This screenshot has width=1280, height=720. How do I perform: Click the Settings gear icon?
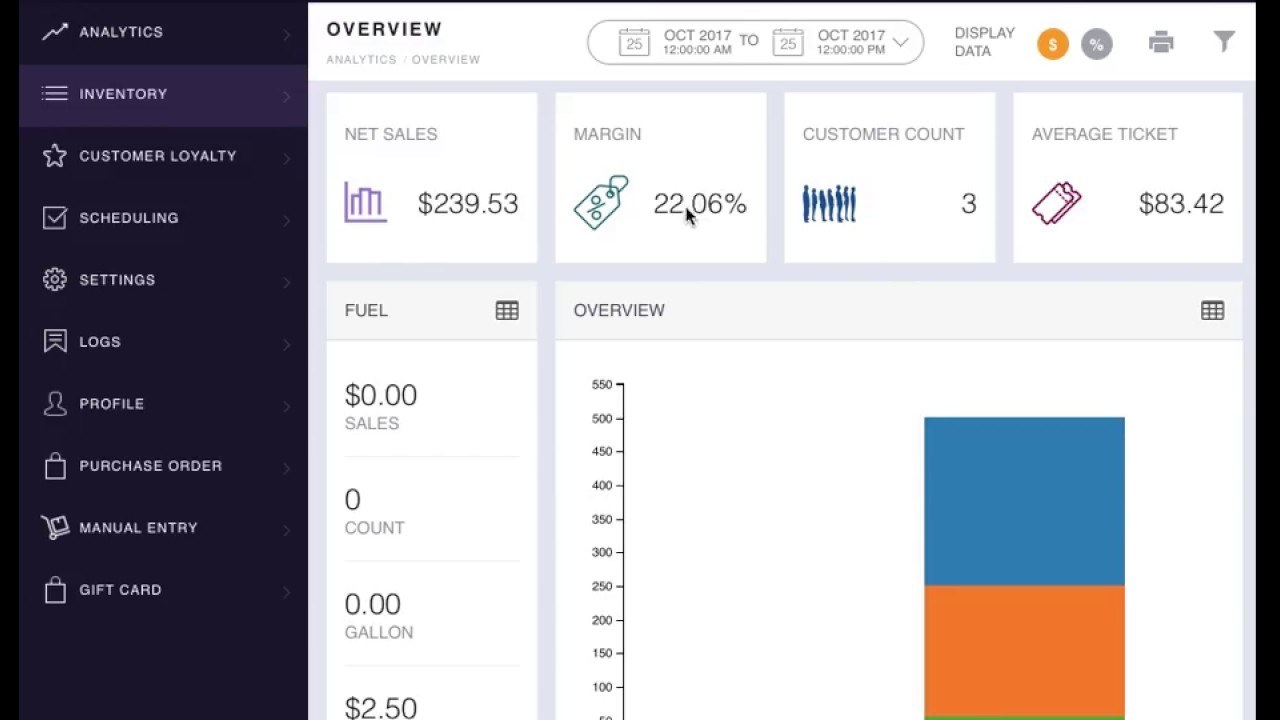(55, 280)
